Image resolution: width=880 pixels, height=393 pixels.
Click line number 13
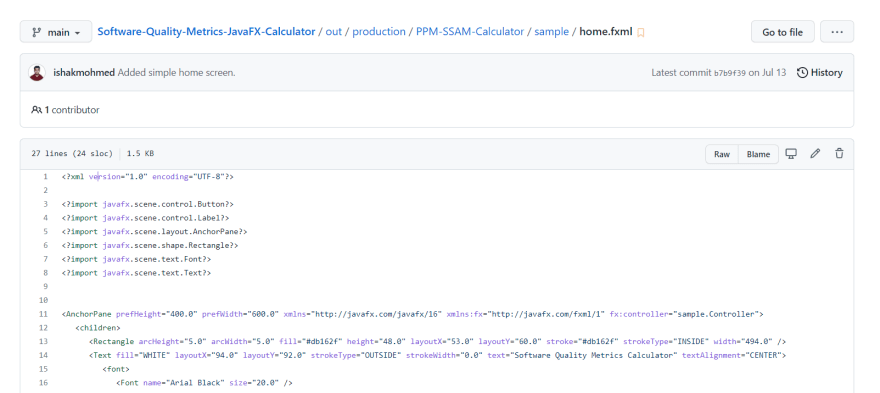44,341
